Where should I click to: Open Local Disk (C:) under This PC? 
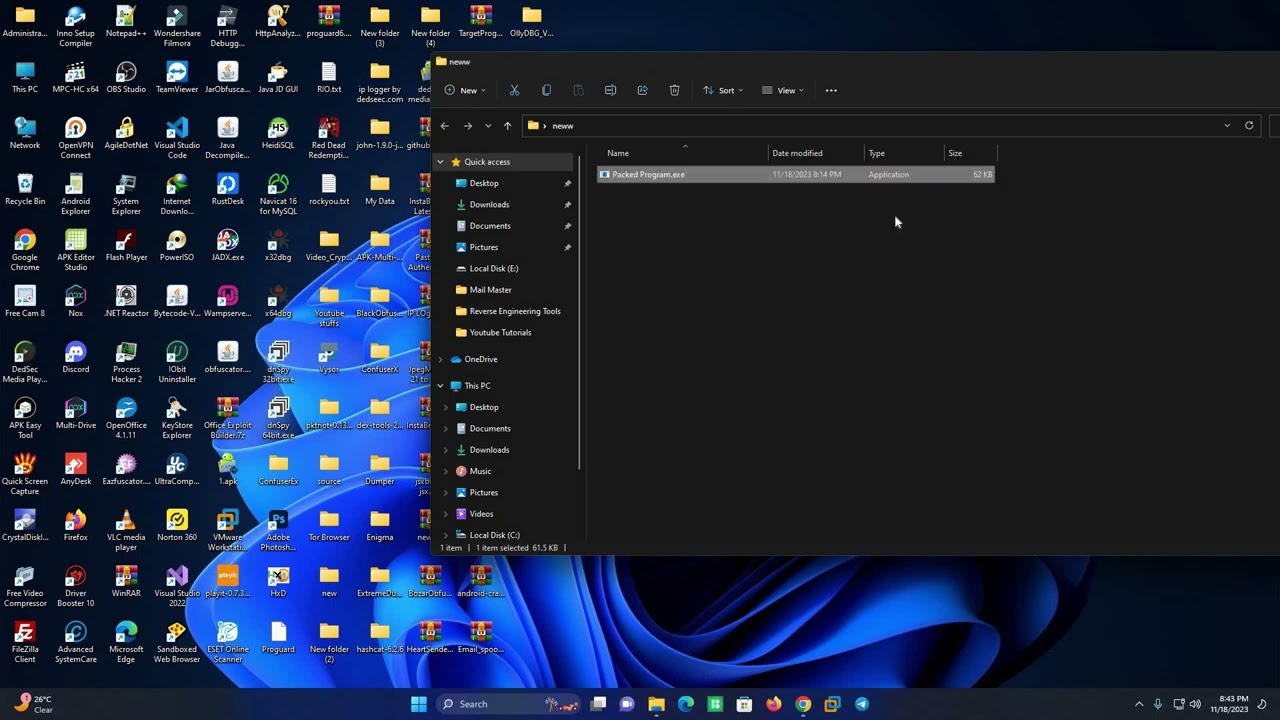click(x=494, y=535)
